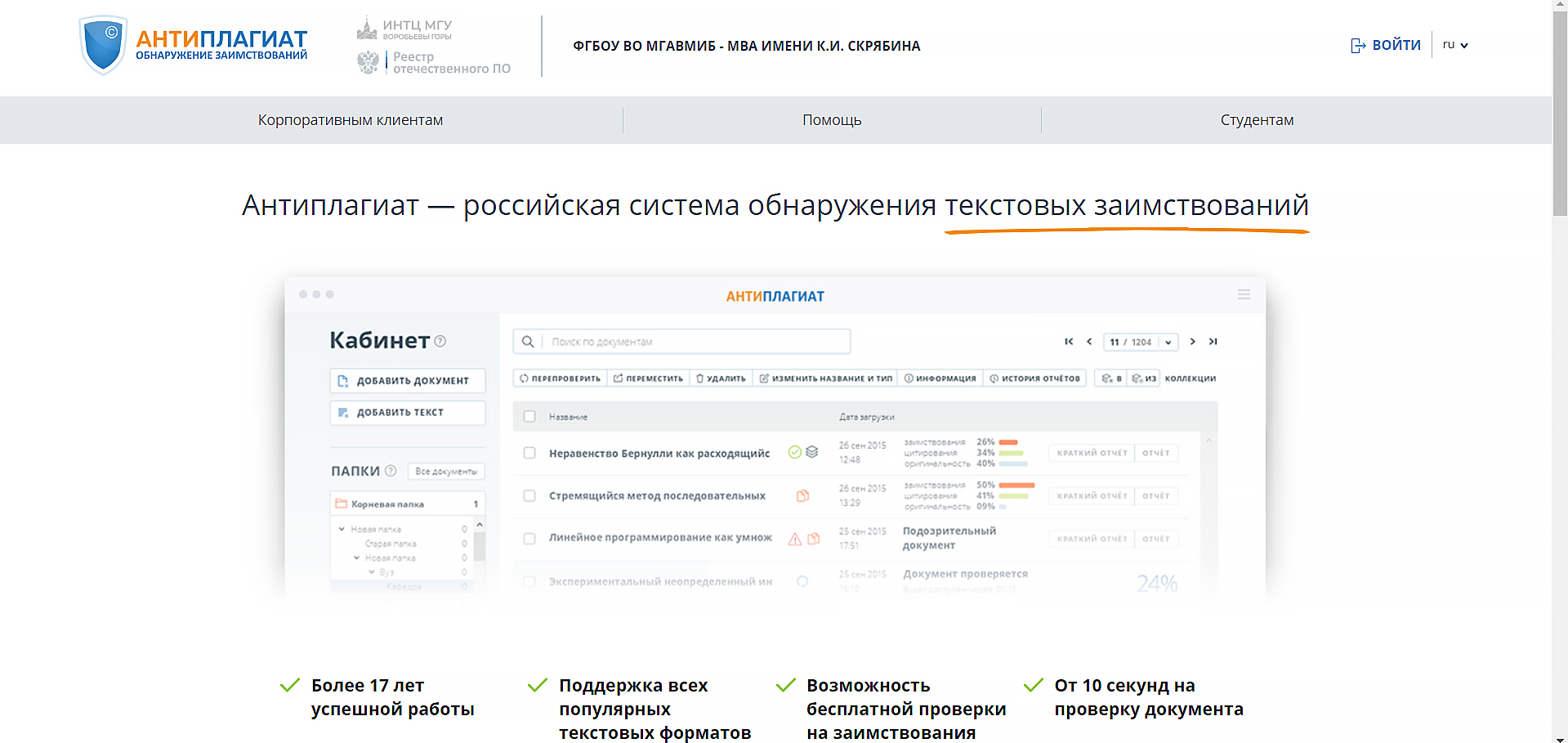1568x743 pixels.
Task: Open the hamburger menu in the Антиплагиат preview
Action: tap(1244, 294)
